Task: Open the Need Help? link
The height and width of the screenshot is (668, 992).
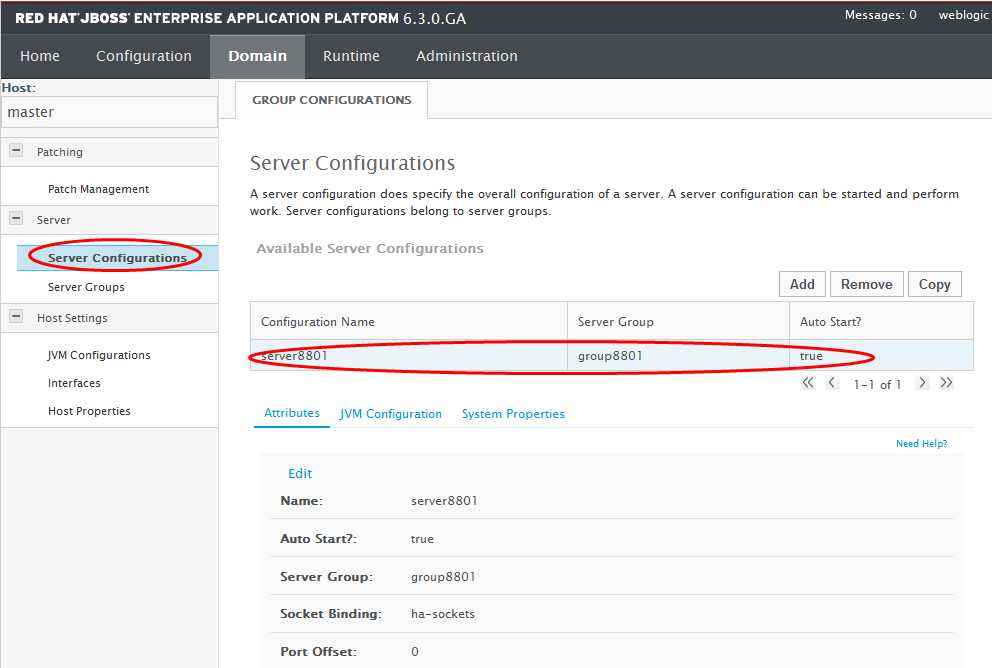Action: click(921, 443)
